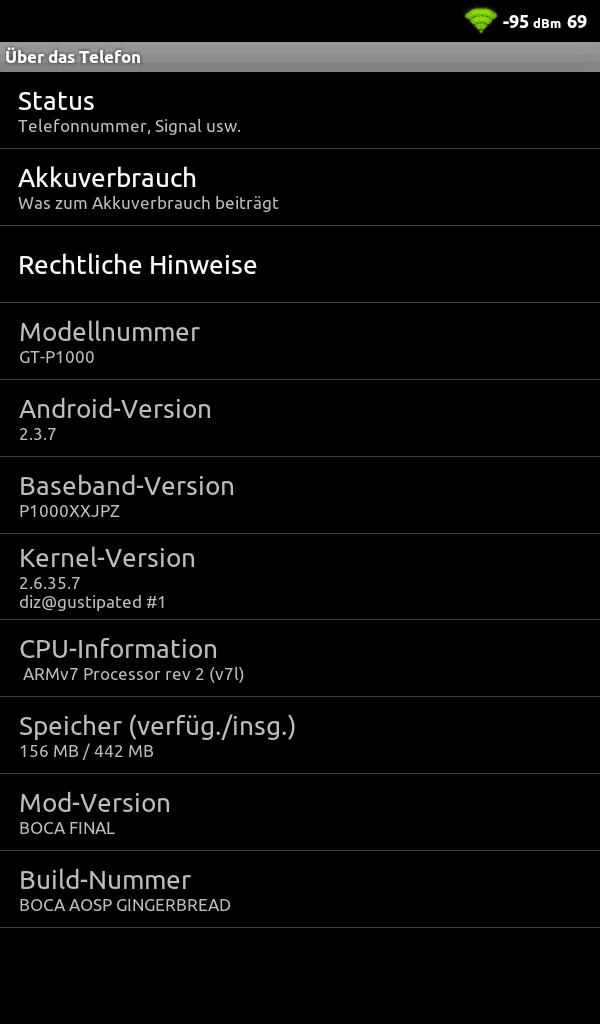Tap the 2.3.7 Android version value
The image size is (600, 1024).
37,434
